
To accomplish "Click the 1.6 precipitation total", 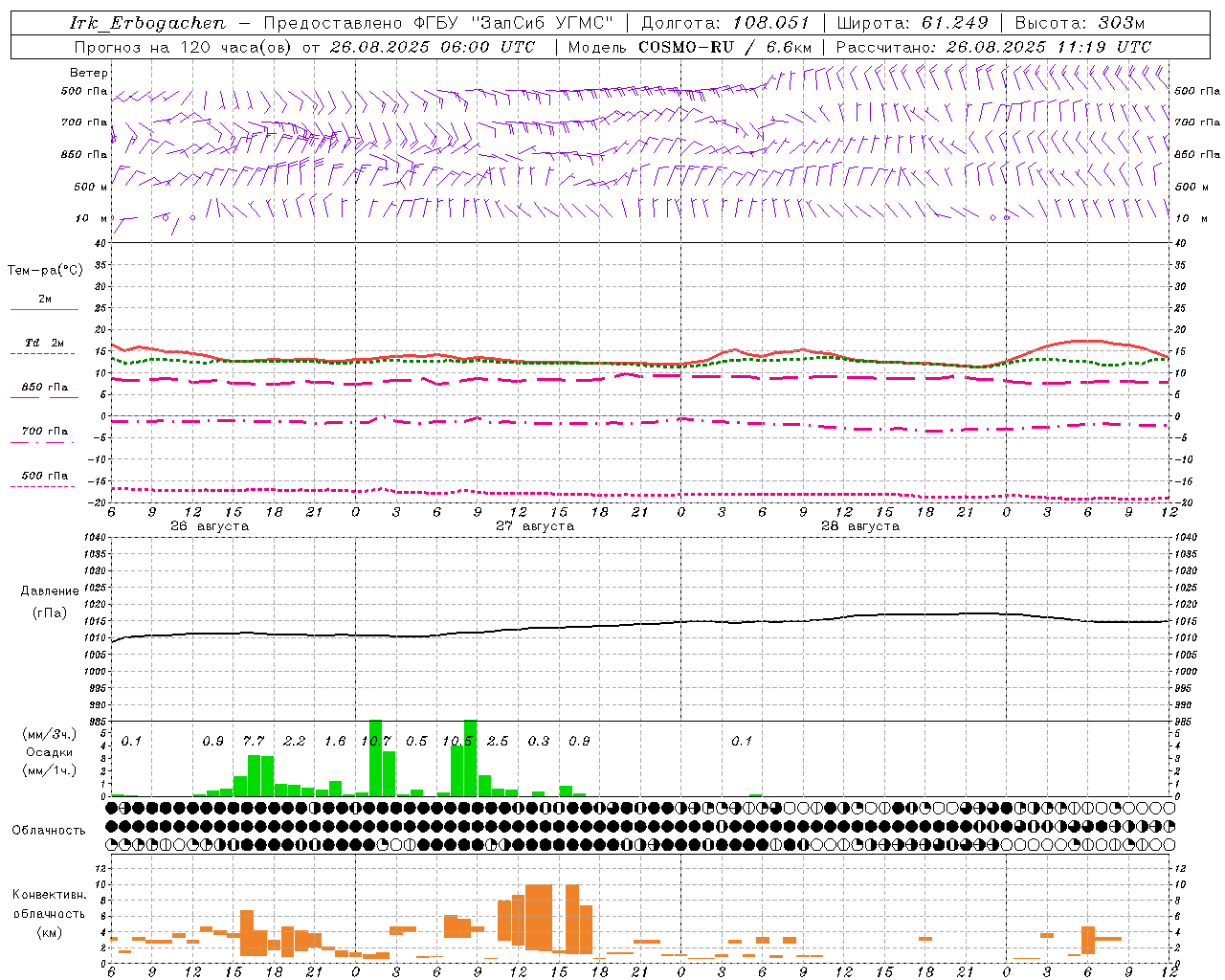I will pos(335,742).
